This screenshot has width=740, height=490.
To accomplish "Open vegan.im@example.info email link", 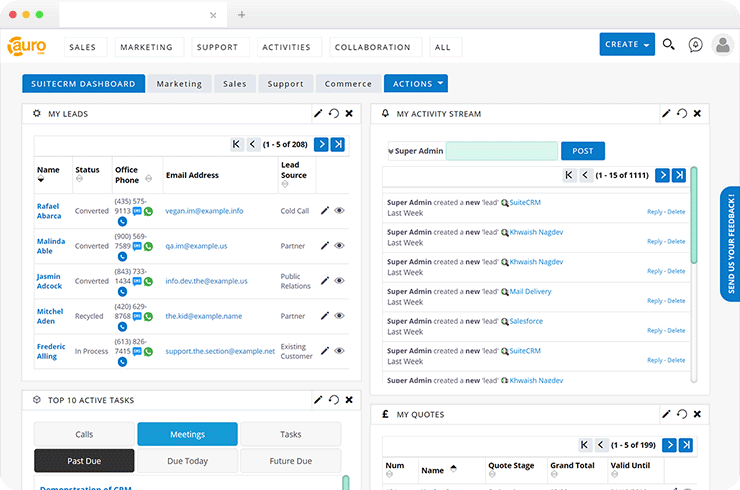I will point(204,211).
